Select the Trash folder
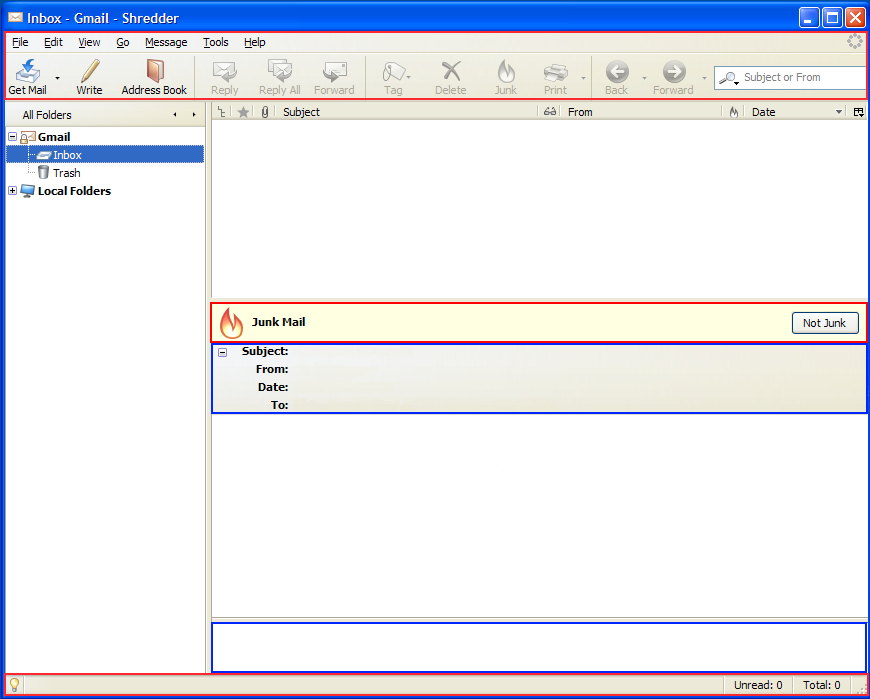 pyautogui.click(x=66, y=173)
